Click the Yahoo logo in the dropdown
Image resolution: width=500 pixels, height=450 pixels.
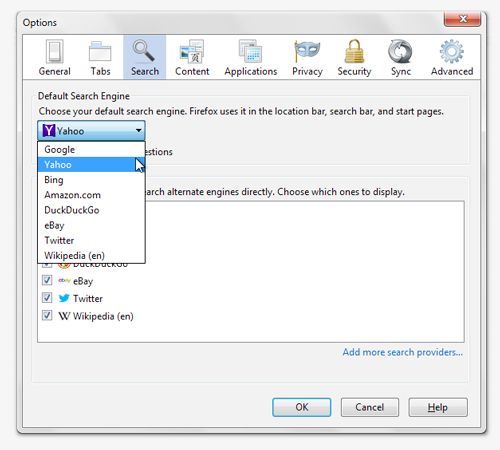49,131
